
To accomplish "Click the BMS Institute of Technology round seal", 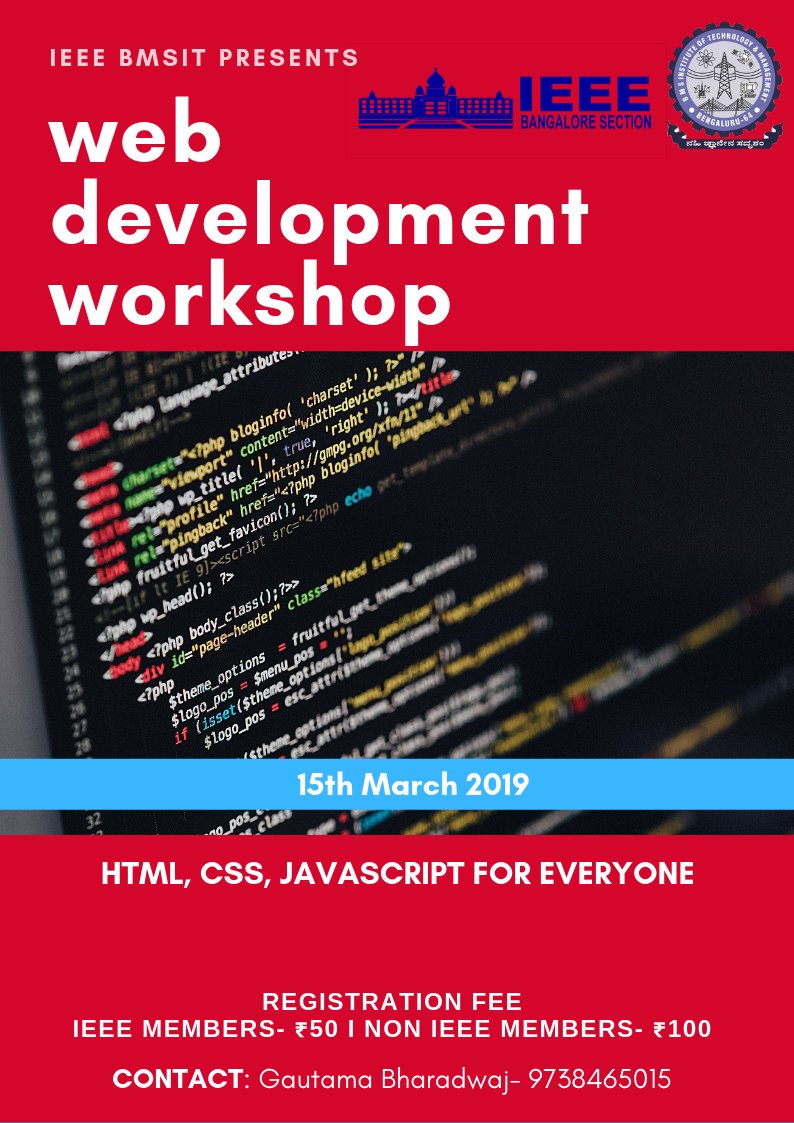I will [725, 85].
